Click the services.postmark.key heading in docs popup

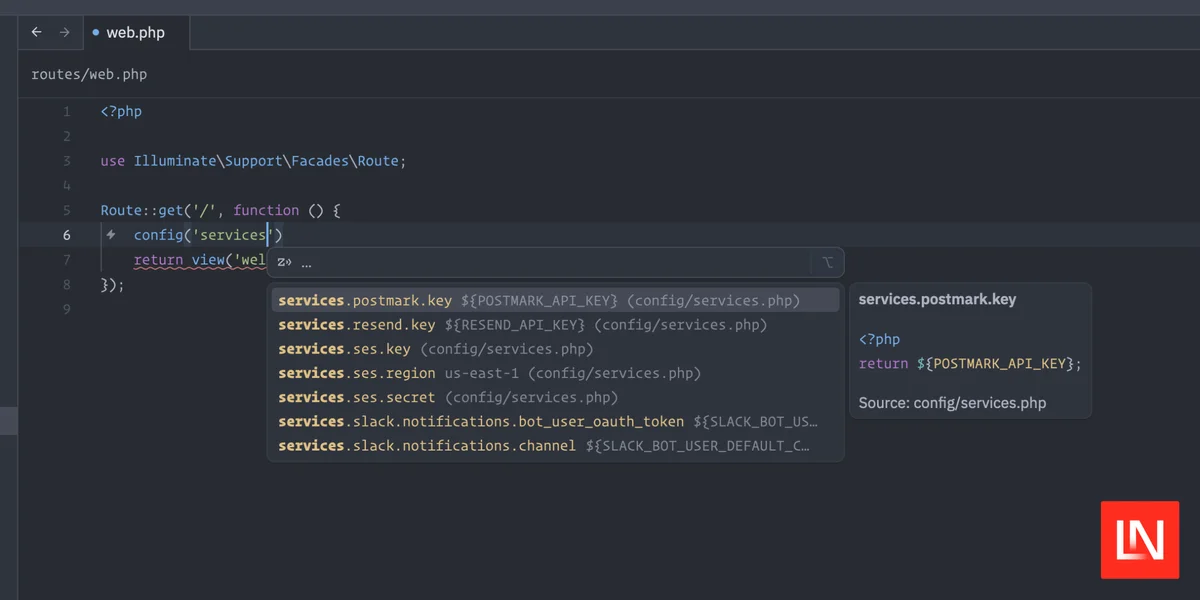937,300
